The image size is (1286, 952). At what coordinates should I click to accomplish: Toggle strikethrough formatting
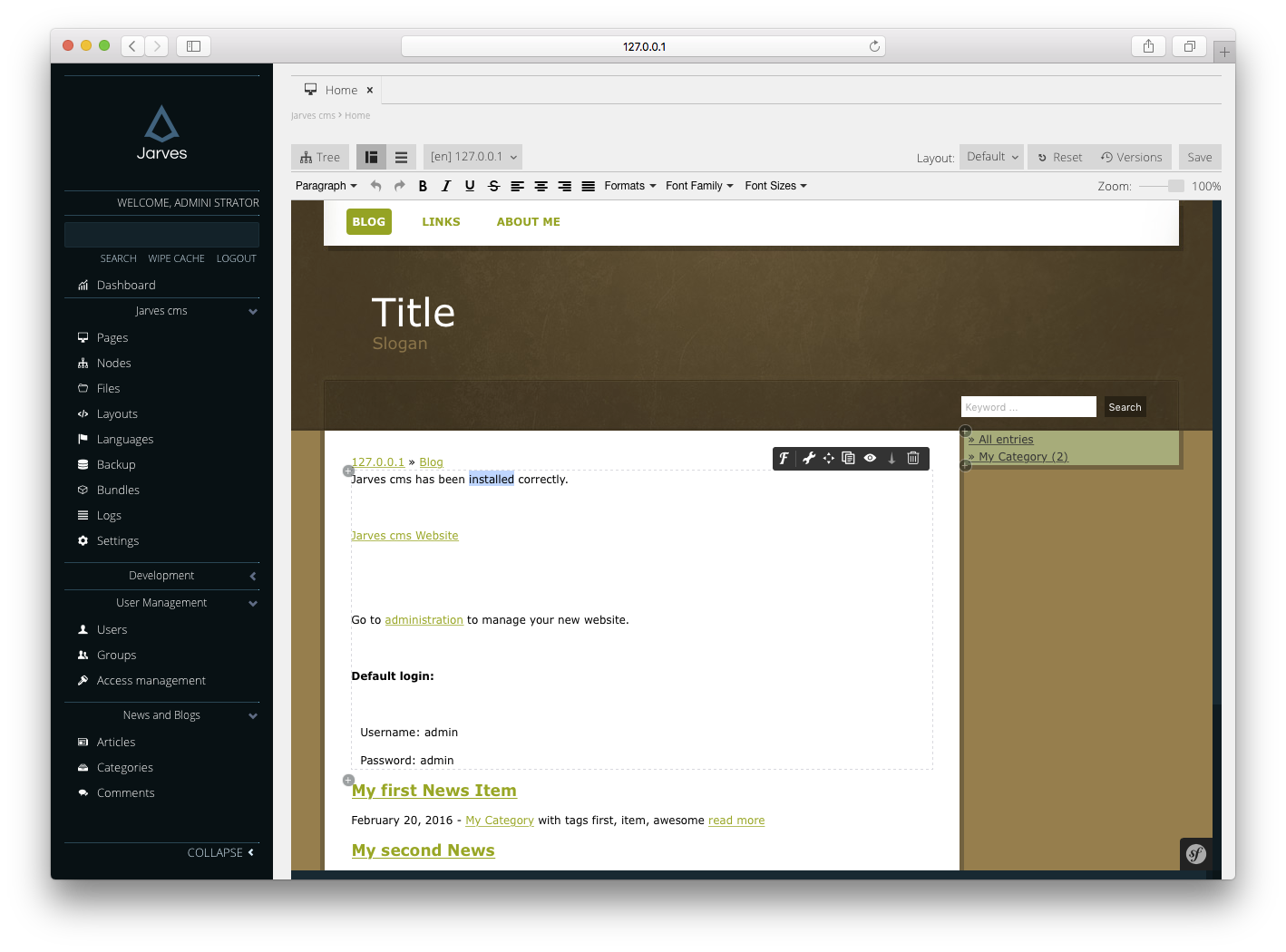pos(493,186)
